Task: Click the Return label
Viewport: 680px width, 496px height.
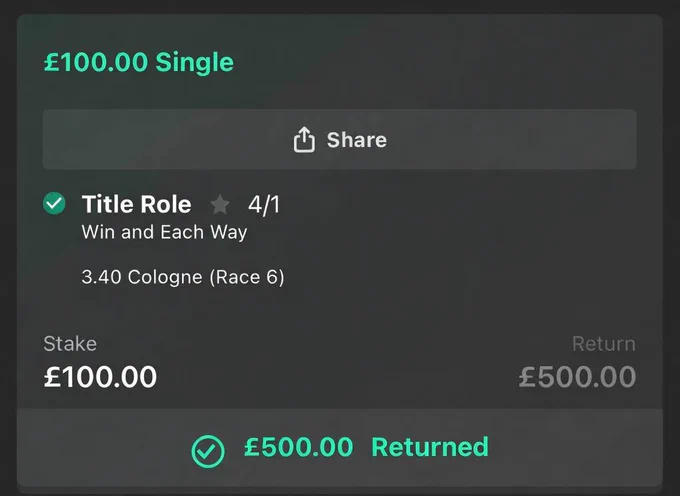Action: (x=604, y=344)
